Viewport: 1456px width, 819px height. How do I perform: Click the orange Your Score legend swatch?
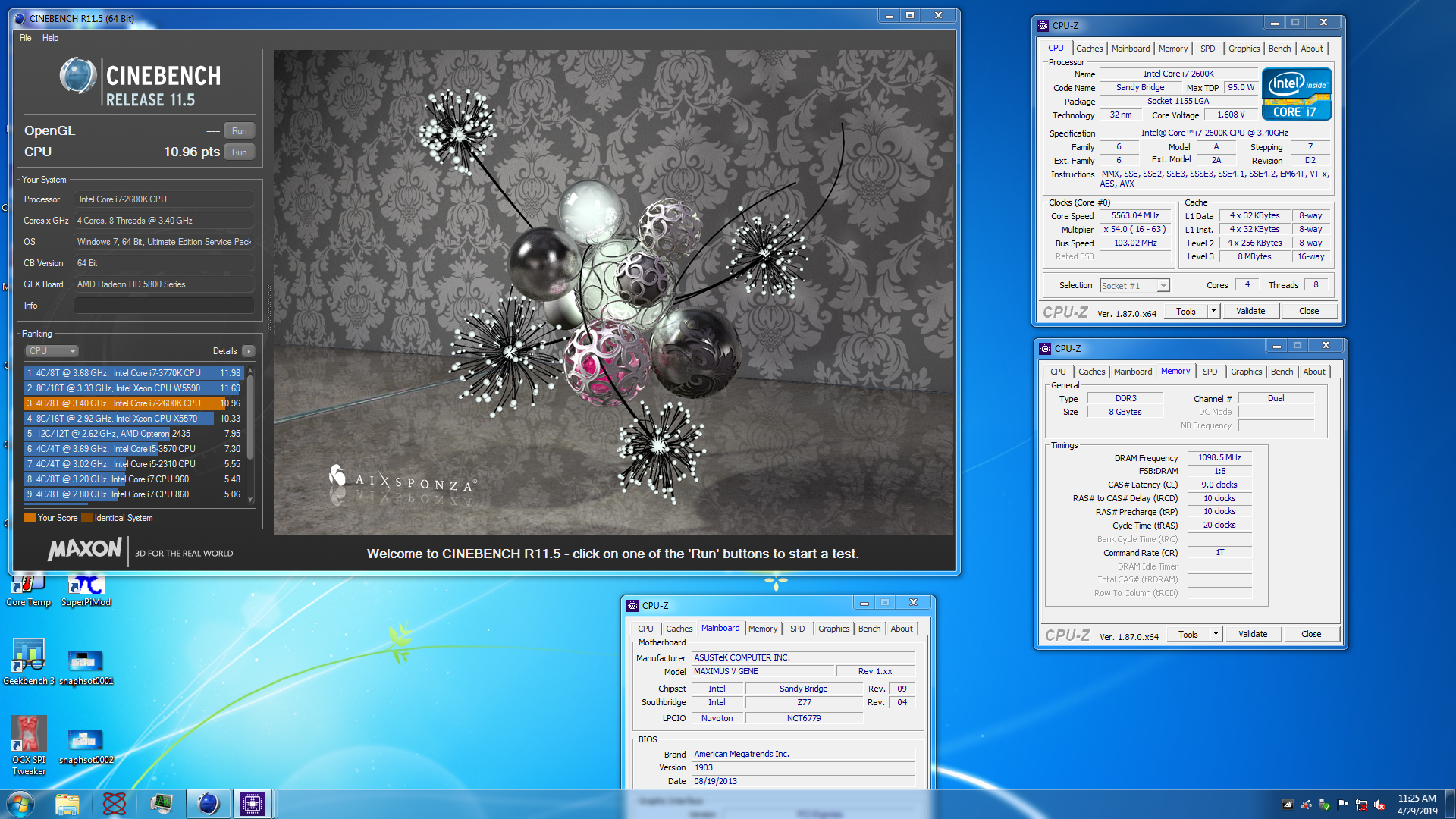pos(30,518)
